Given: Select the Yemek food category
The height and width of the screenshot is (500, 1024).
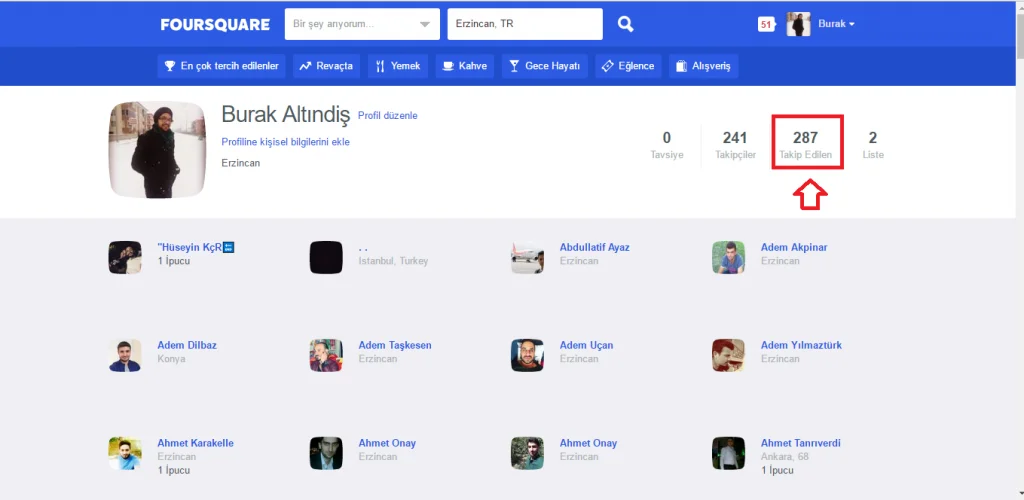Looking at the screenshot, I should coord(398,66).
